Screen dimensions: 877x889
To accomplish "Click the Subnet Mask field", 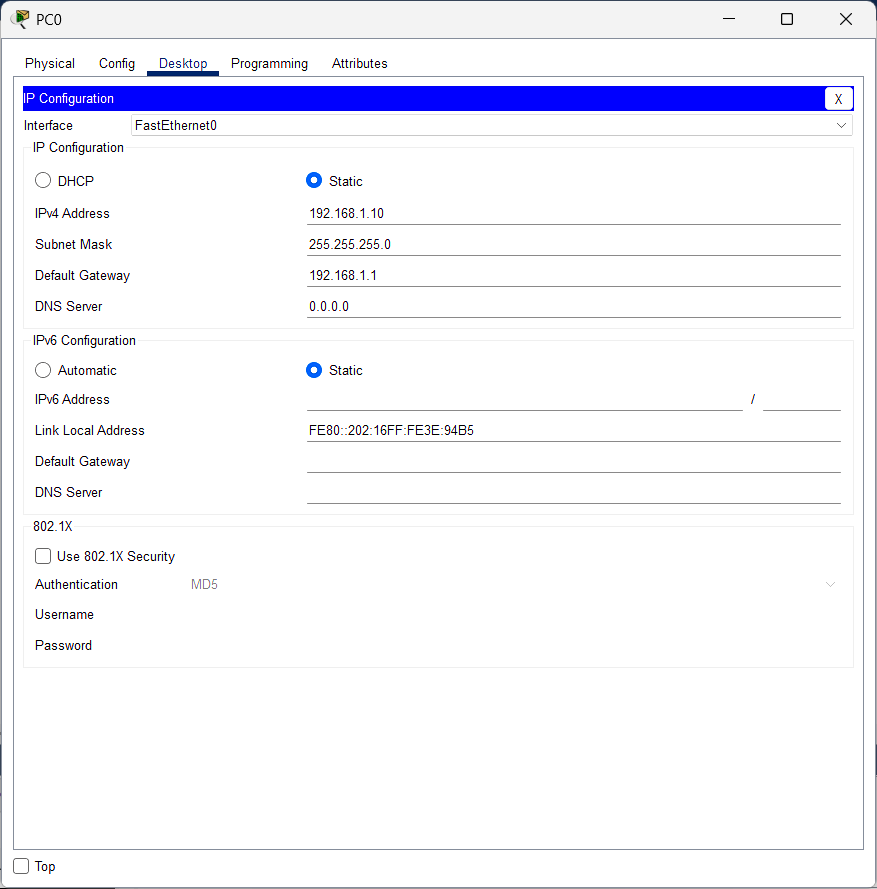I will [x=573, y=244].
